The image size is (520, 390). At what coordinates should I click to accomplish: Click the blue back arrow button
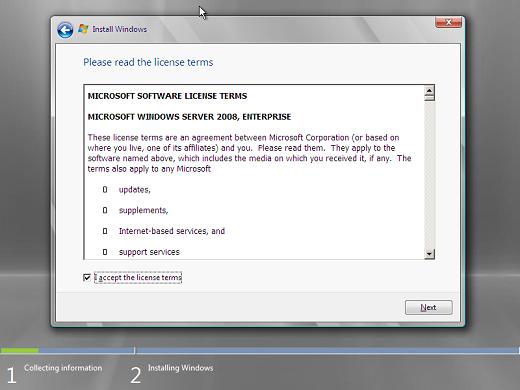tap(65, 30)
